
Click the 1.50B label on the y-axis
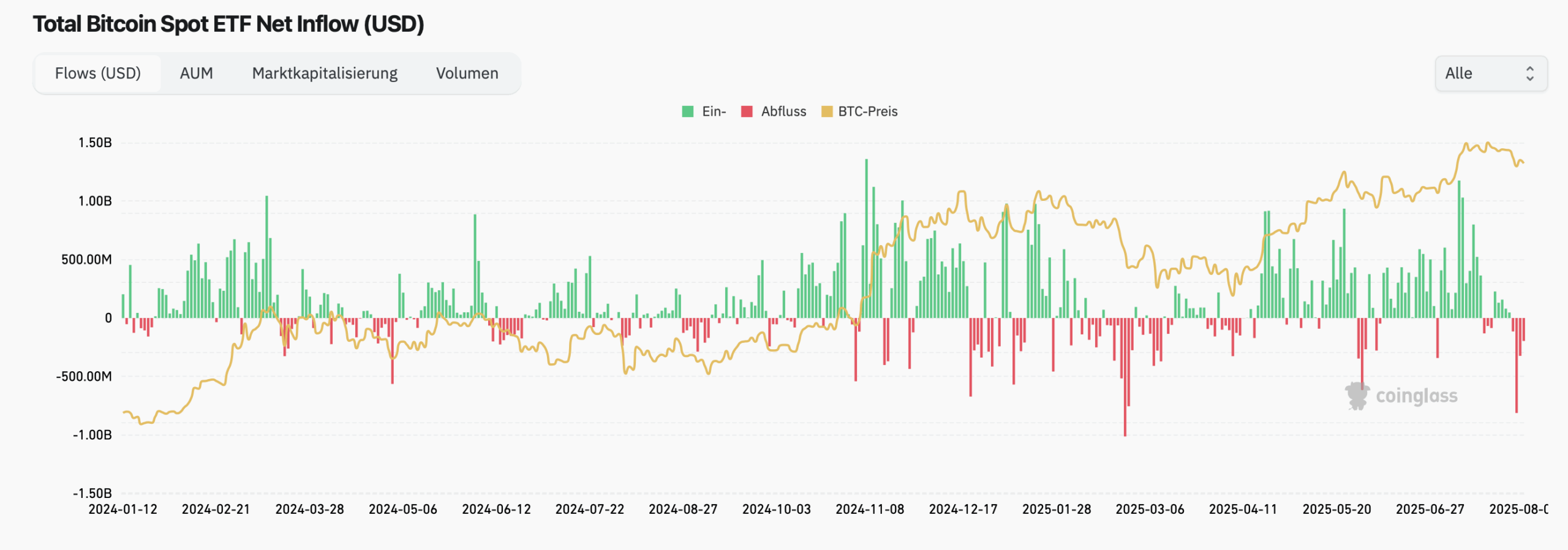95,143
